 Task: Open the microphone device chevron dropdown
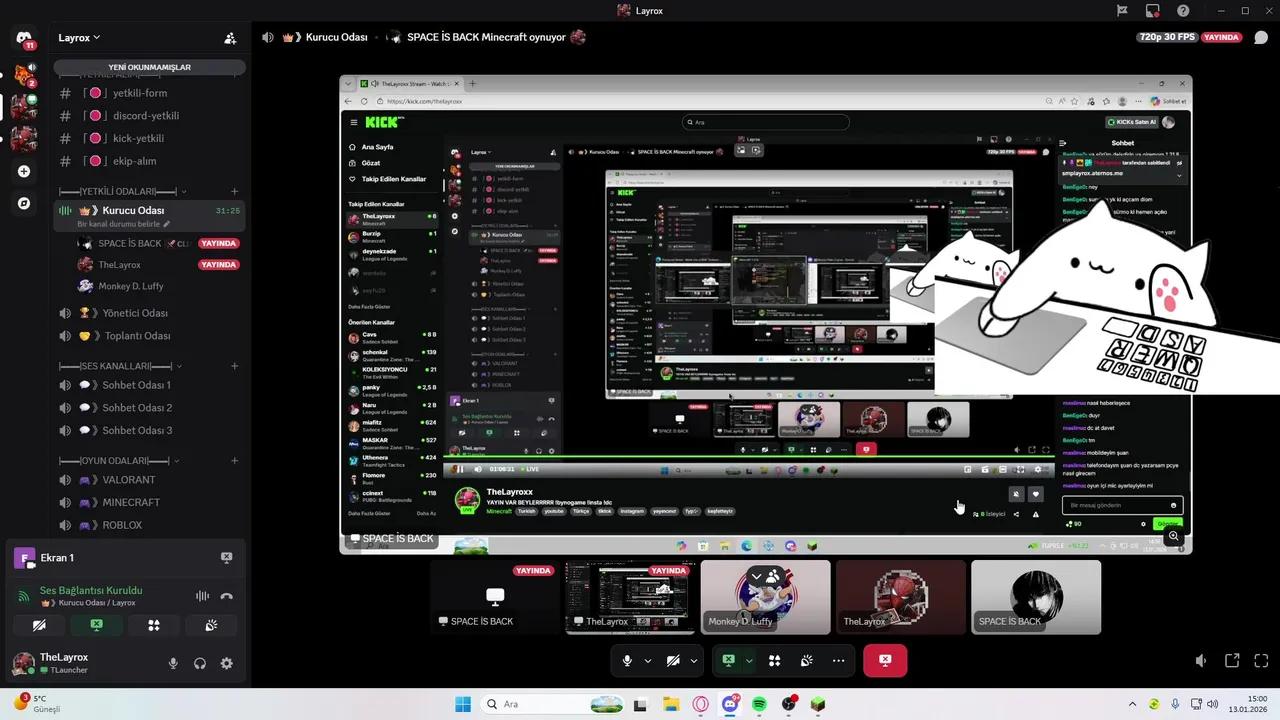(646, 660)
